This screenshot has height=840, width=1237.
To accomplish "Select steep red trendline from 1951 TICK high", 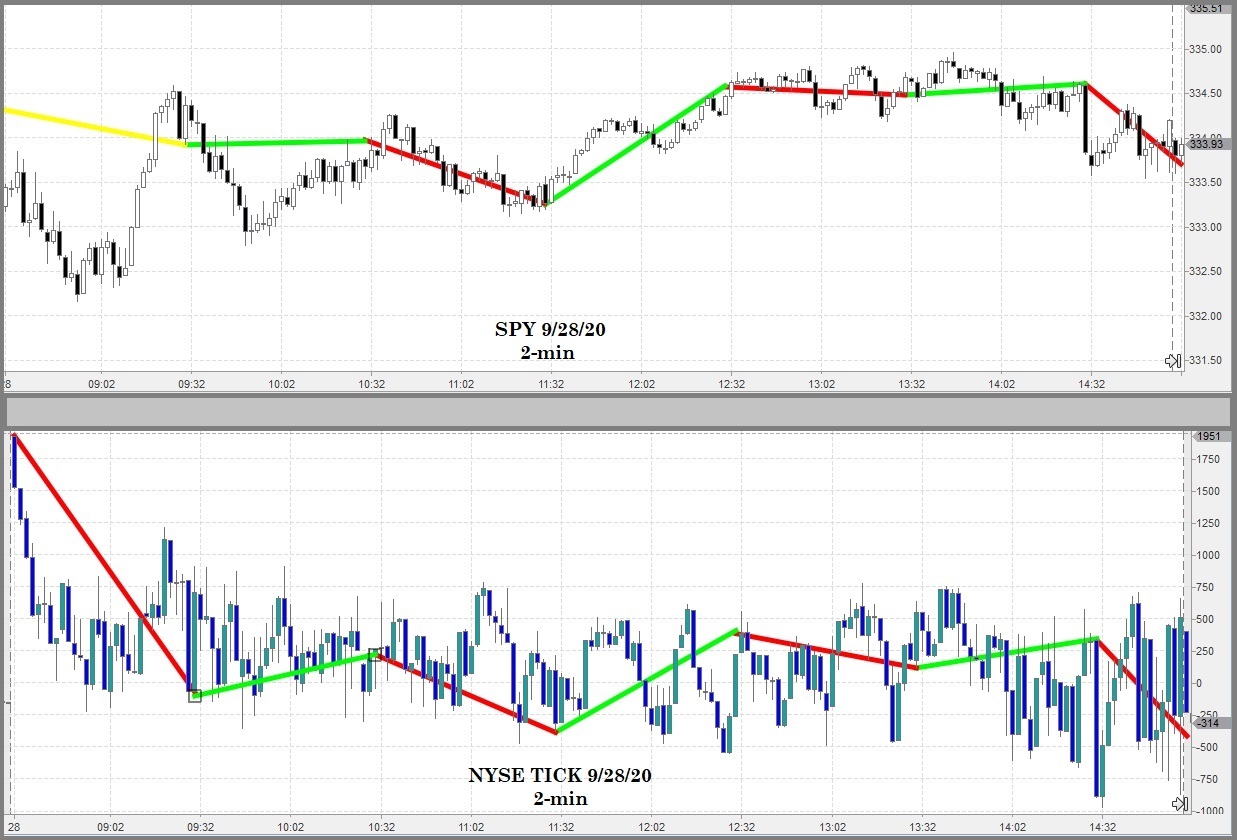I will pos(100,560).
